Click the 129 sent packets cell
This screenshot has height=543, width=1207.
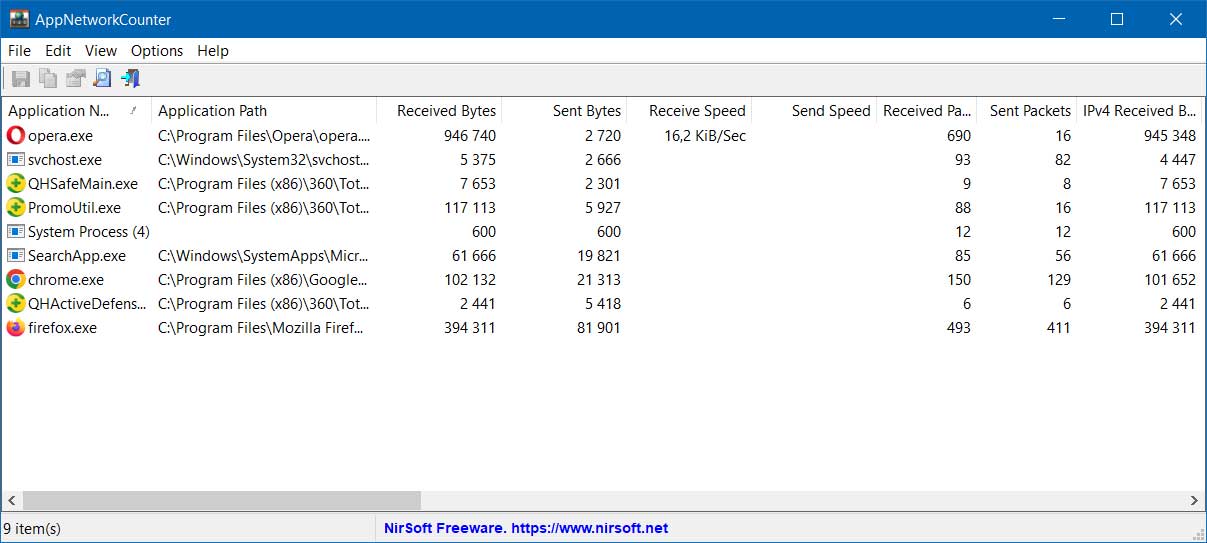(x=1059, y=279)
